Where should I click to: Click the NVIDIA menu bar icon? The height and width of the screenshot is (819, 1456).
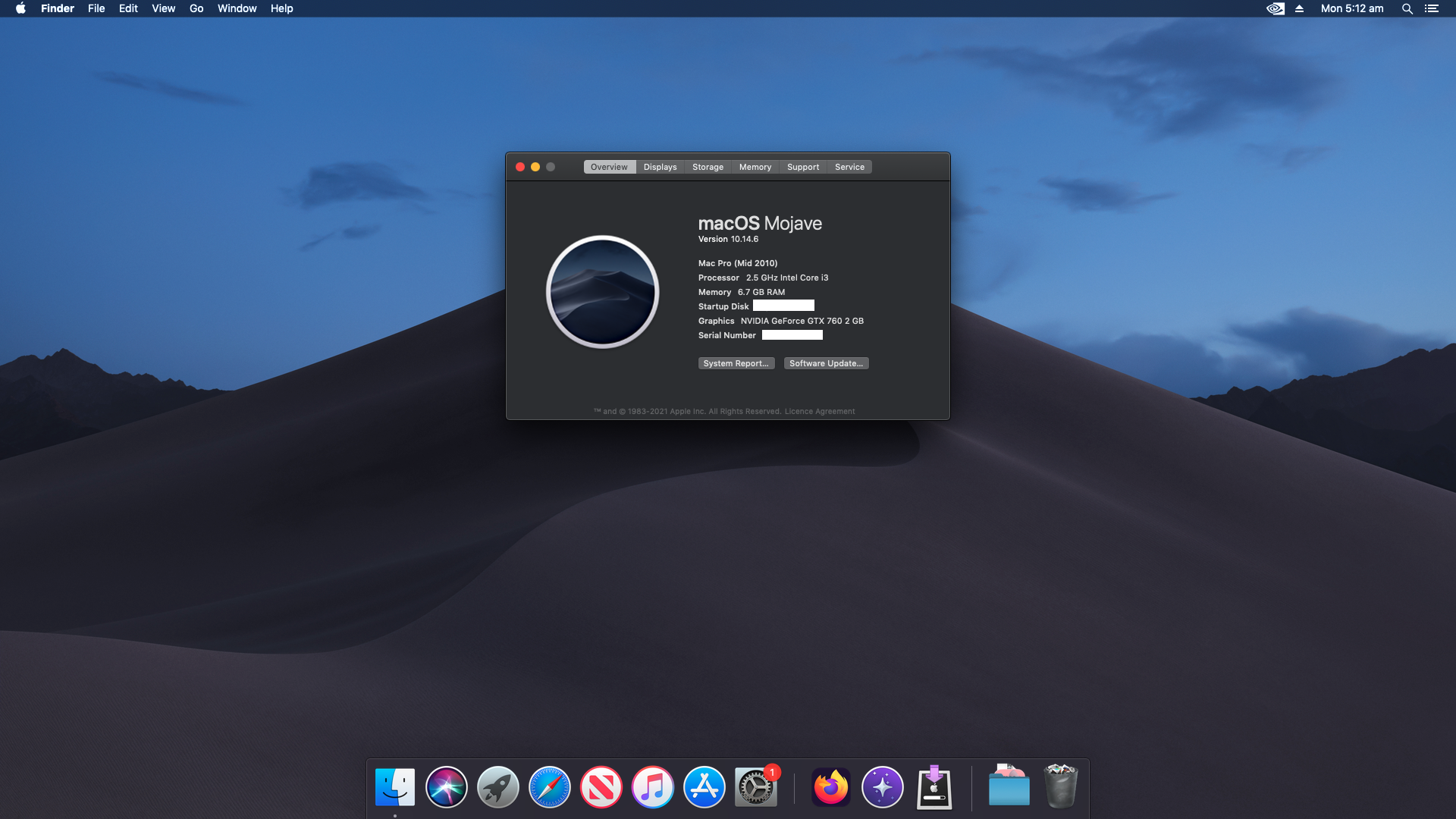[1276, 8]
